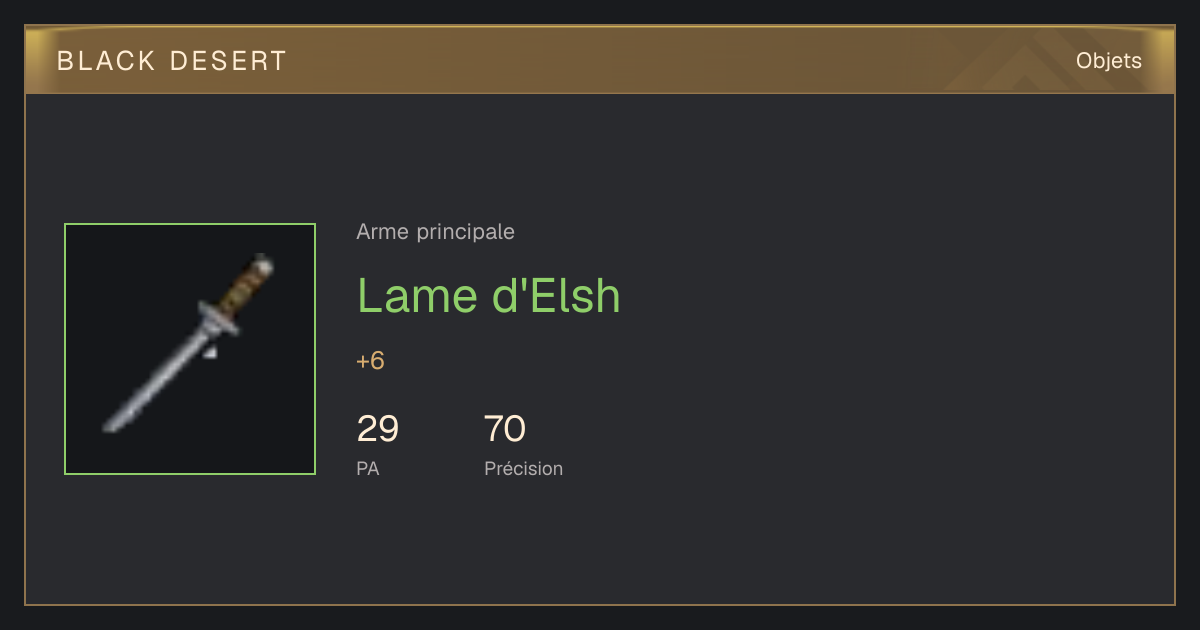The height and width of the screenshot is (630, 1200).
Task: Select the 70 Précision value
Action: pos(505,429)
